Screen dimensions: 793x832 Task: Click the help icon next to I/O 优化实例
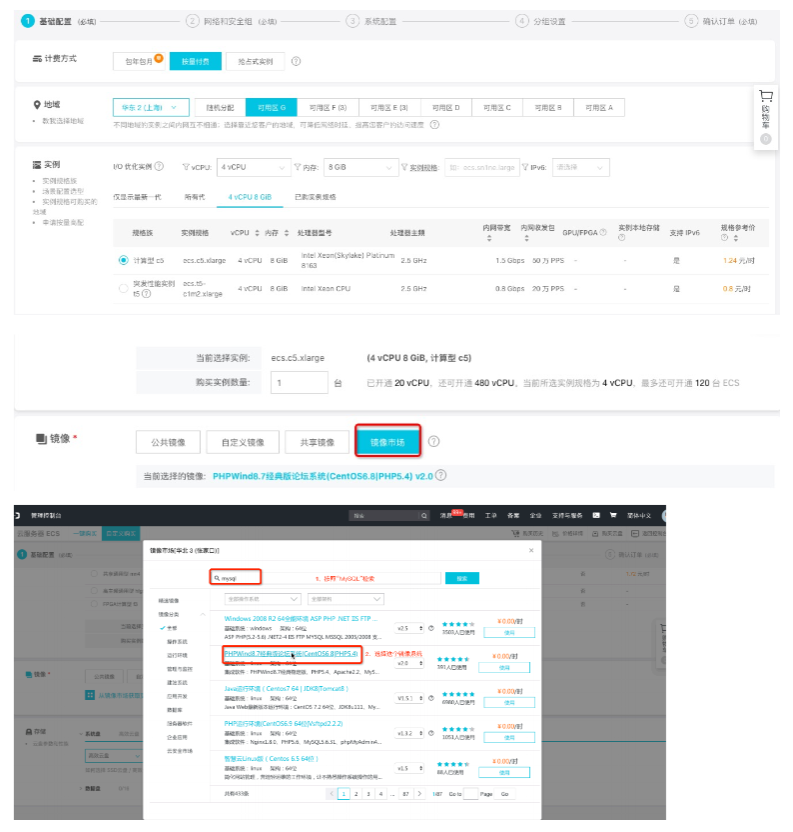[159, 167]
